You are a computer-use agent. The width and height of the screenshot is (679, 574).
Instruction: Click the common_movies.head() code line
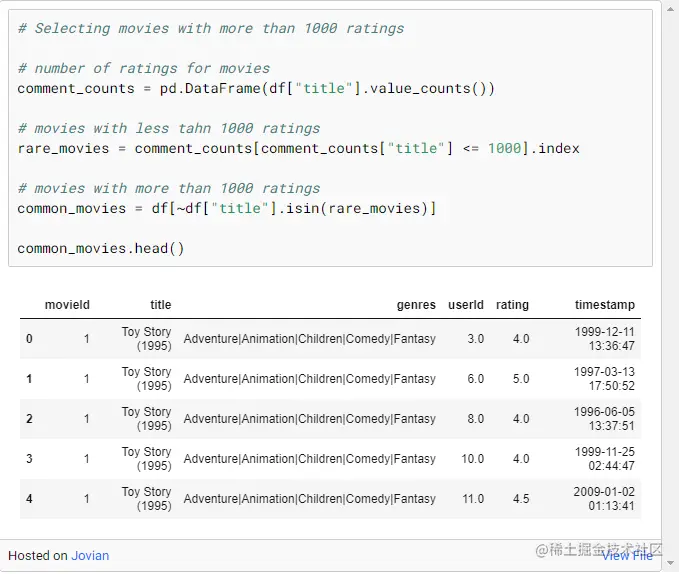(x=101, y=248)
